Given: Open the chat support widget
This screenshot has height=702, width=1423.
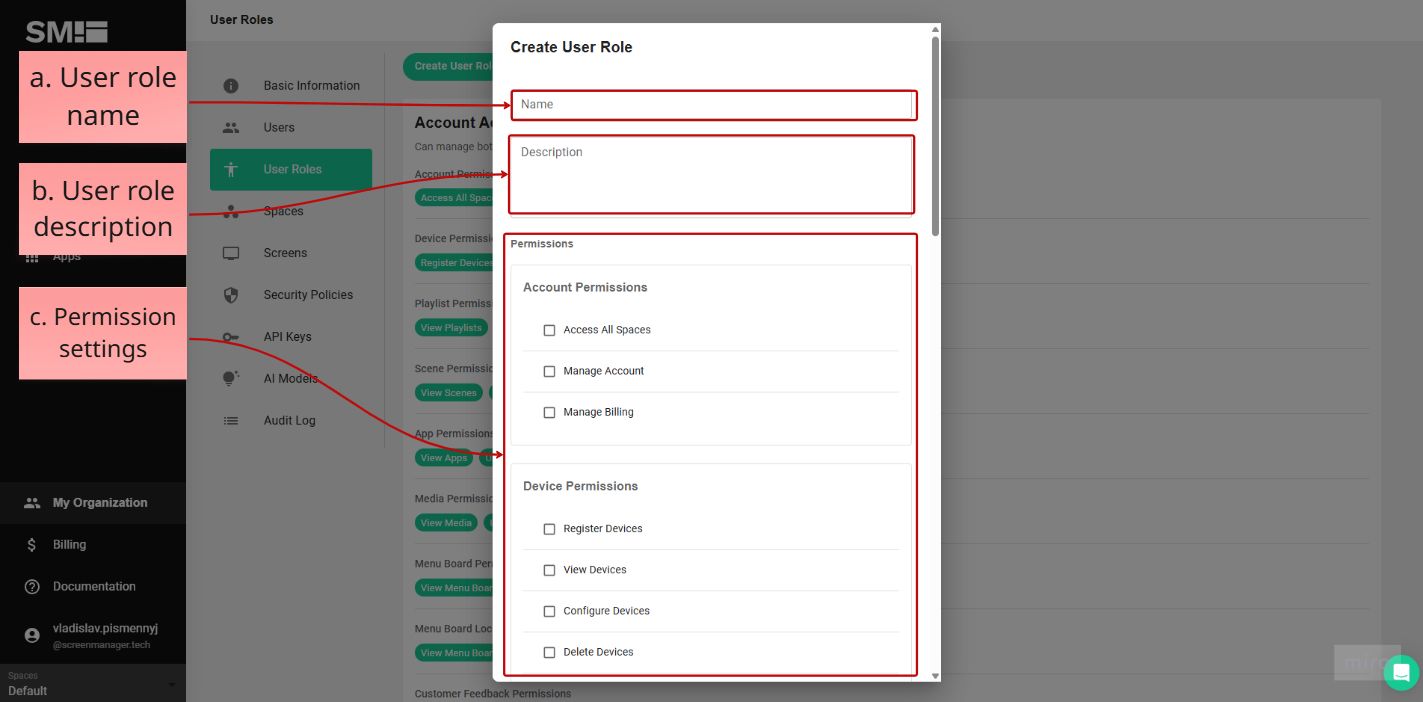Looking at the screenshot, I should 1401,672.
